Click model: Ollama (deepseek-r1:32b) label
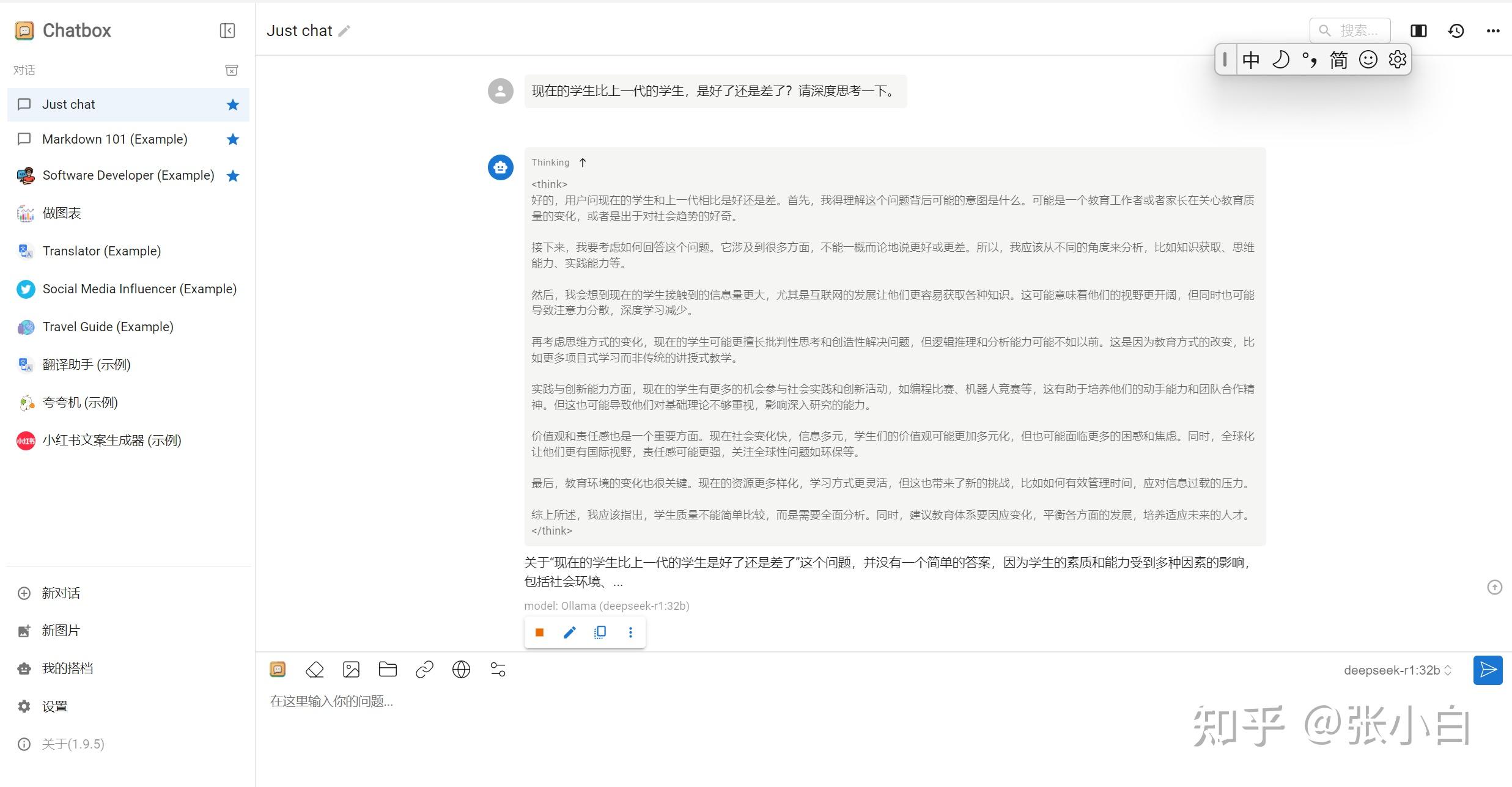 pos(607,606)
